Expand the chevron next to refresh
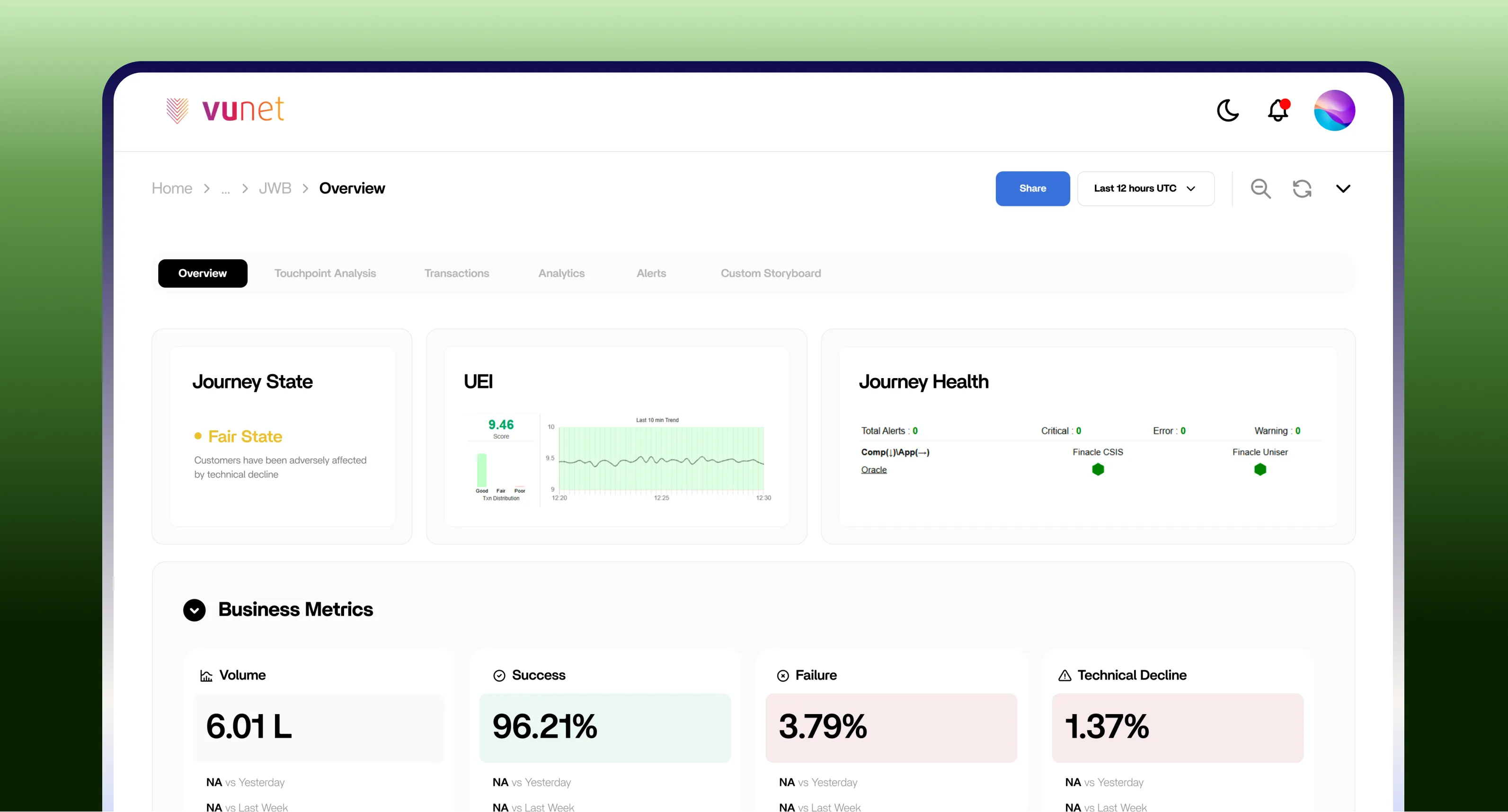The height and width of the screenshot is (812, 1508). [x=1343, y=188]
